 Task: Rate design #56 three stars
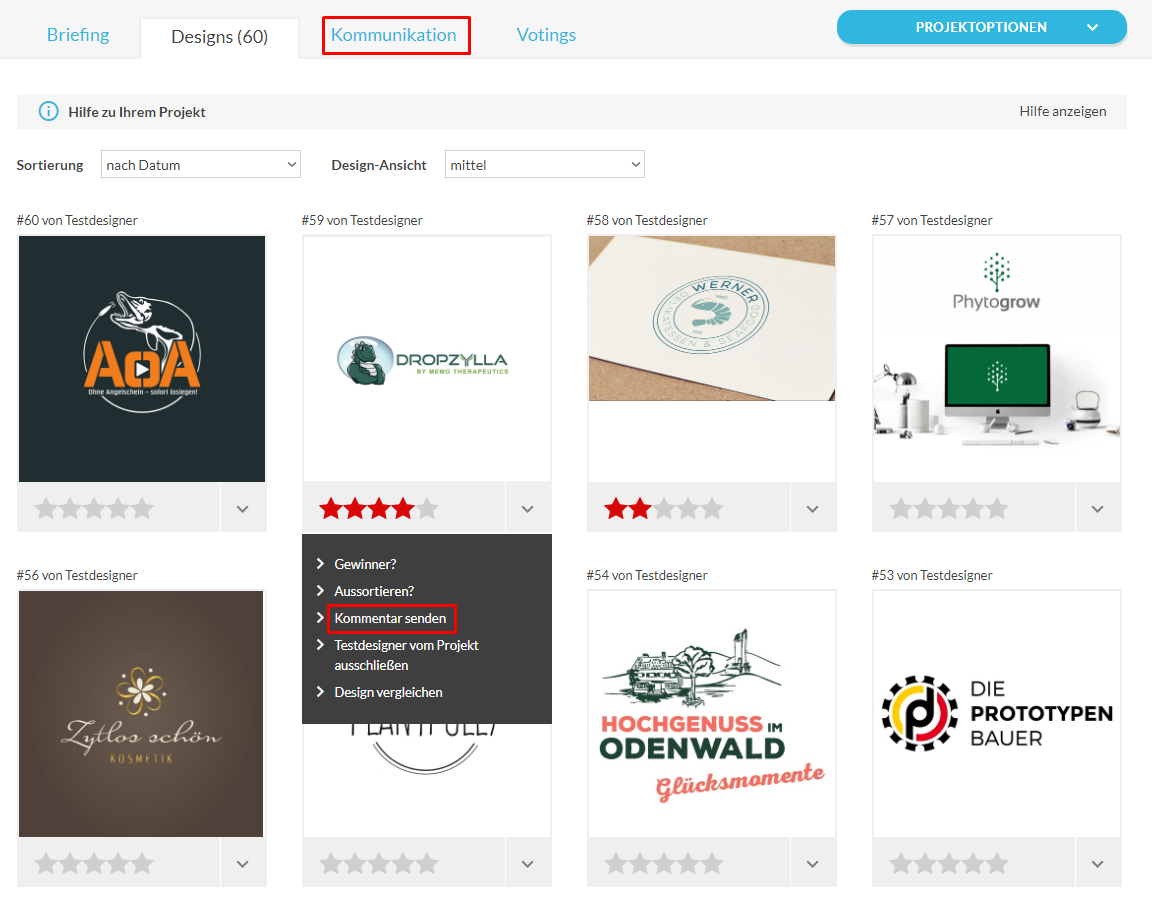click(94, 864)
